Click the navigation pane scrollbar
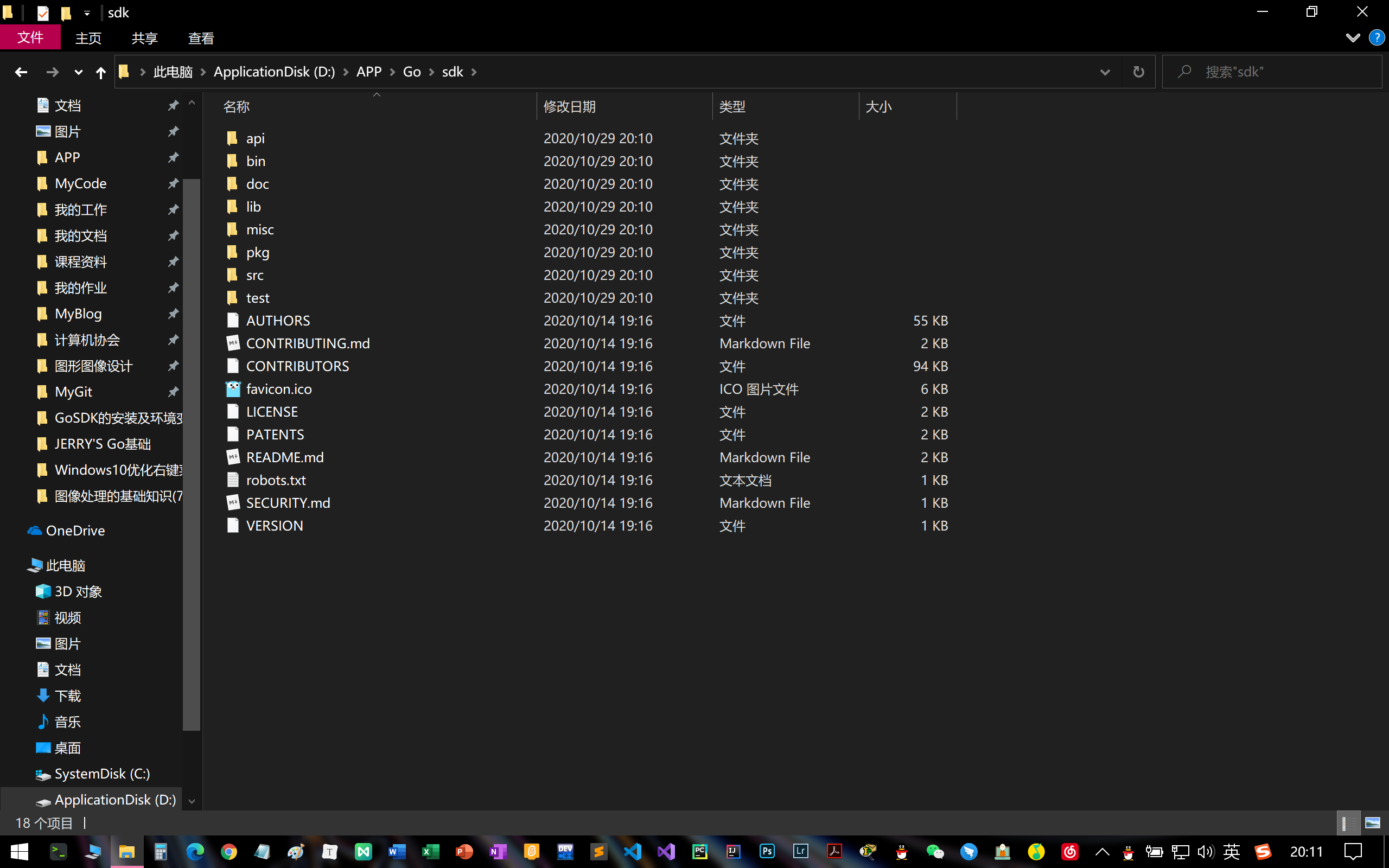The height and width of the screenshot is (868, 1389). pos(191,454)
